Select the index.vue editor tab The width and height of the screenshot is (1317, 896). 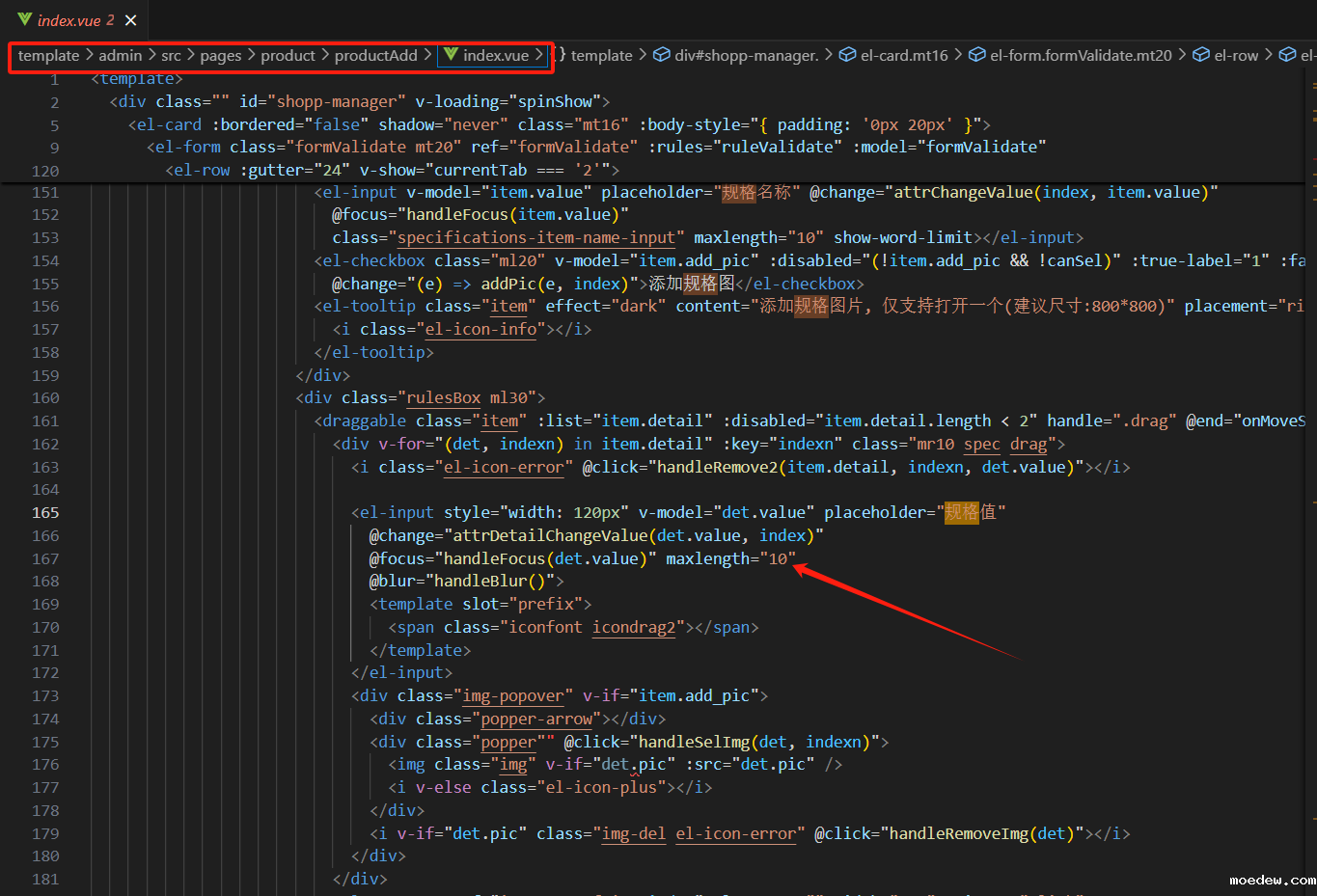[x=69, y=20]
